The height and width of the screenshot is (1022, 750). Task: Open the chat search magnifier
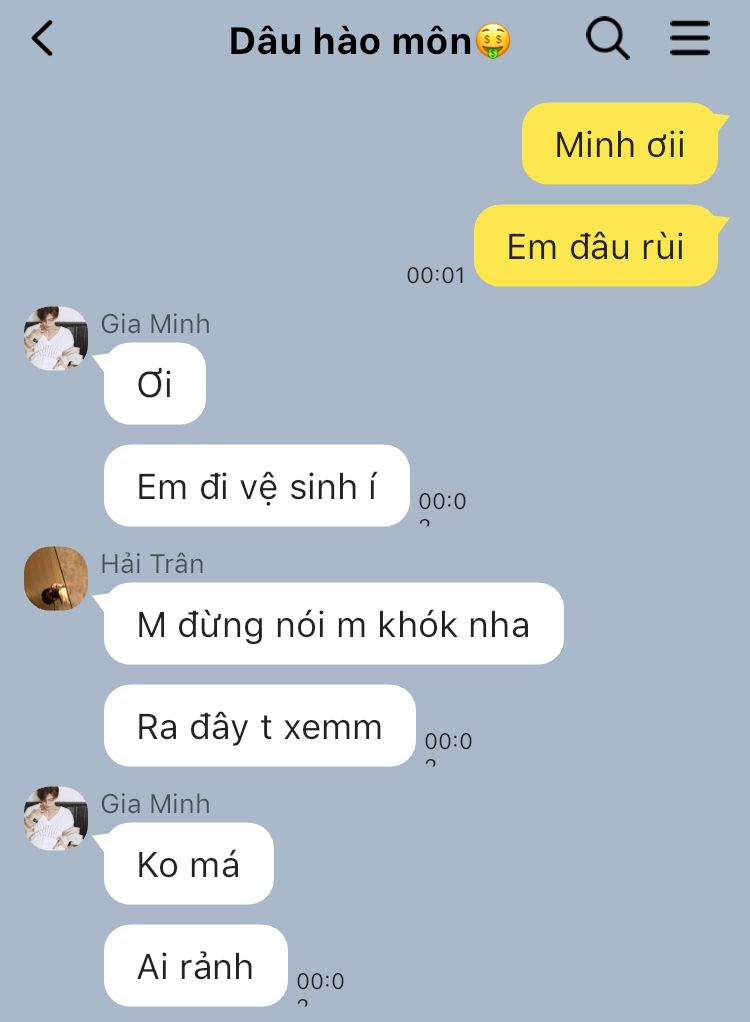coord(608,38)
